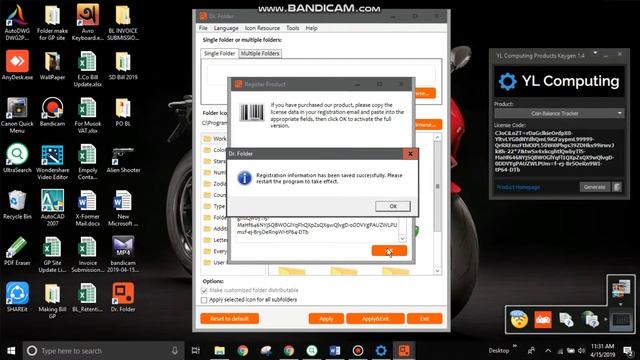
Task: Open the Bandicam desktop shortcut
Action: (52, 112)
